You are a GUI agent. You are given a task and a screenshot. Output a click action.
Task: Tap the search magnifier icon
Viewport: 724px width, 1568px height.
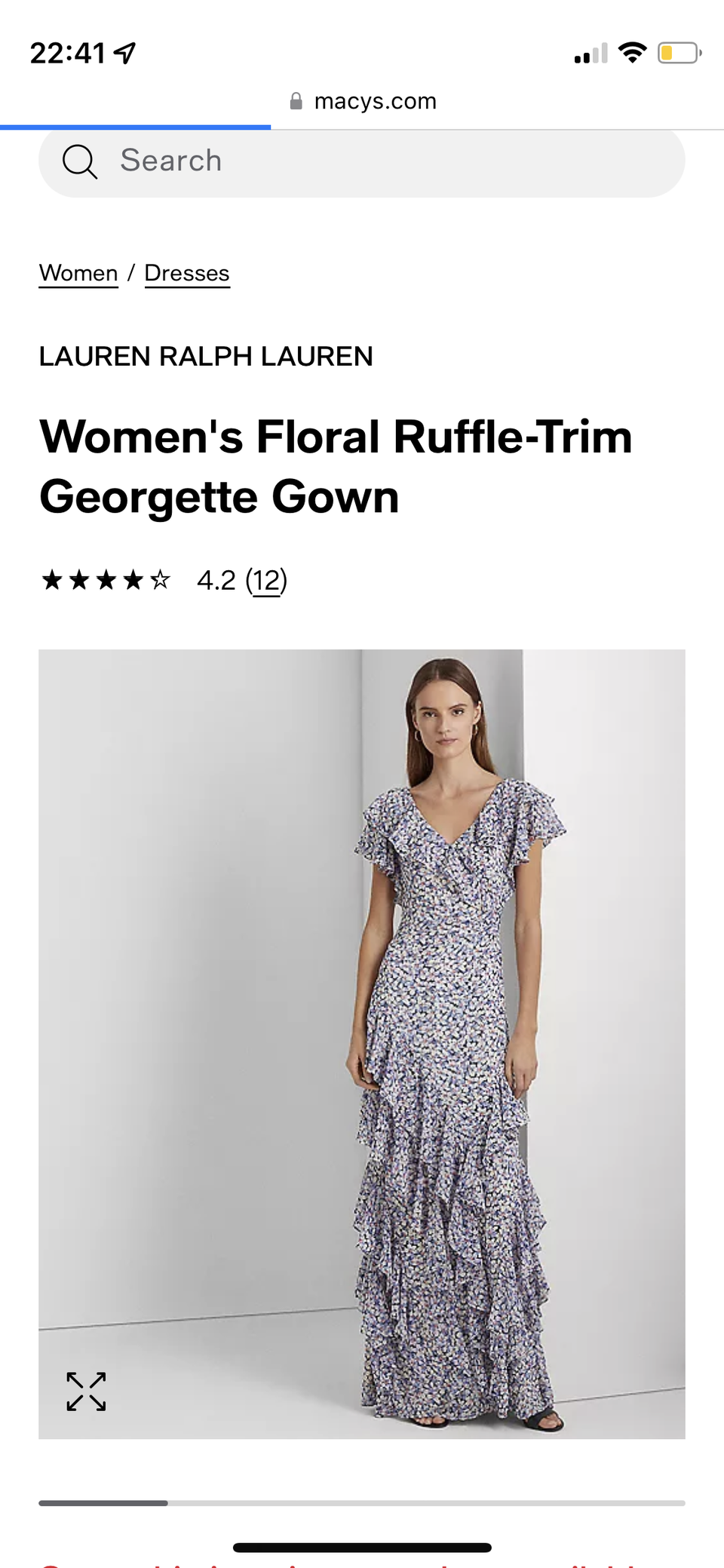[80, 161]
